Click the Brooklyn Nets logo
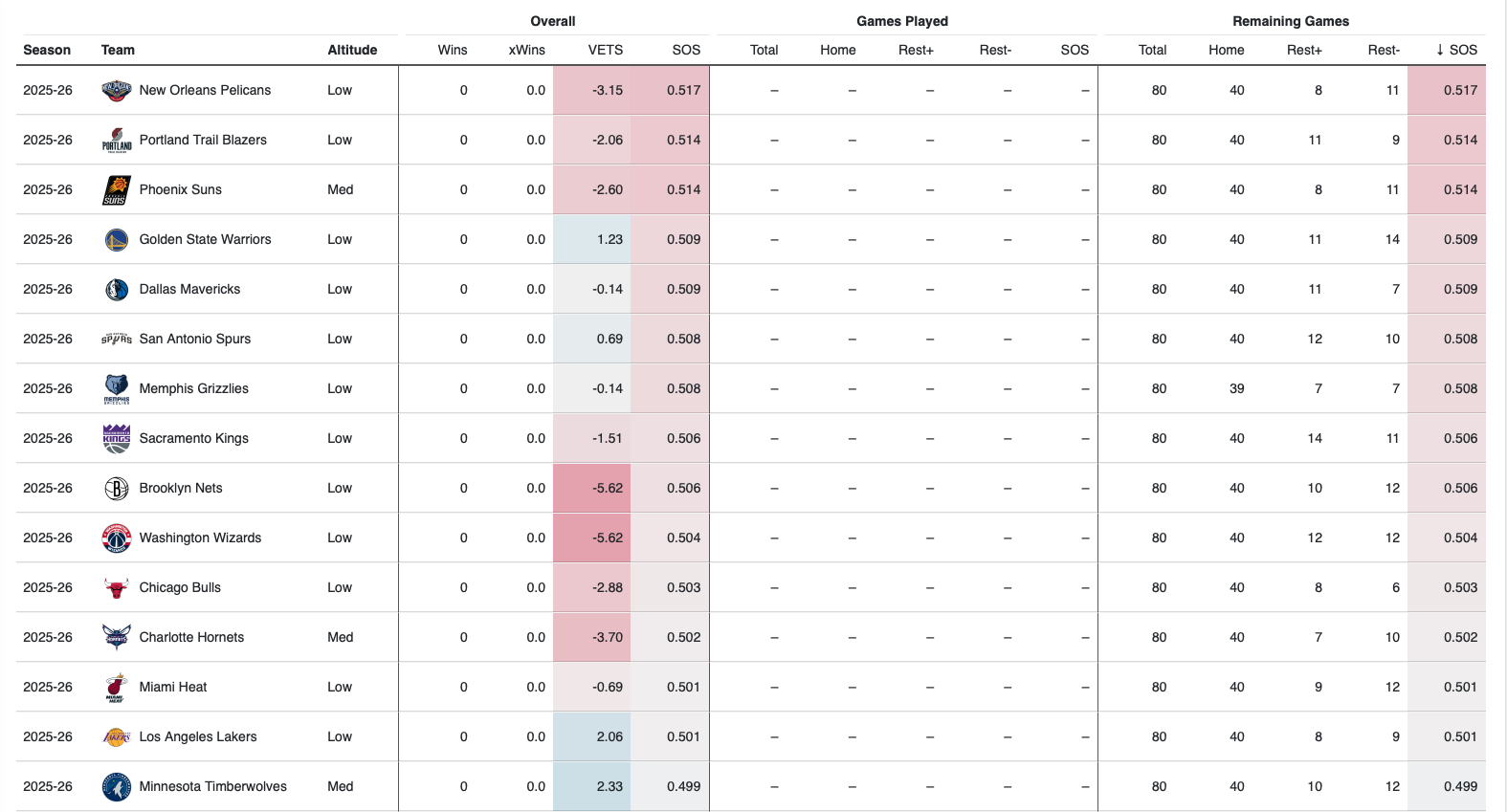Viewport: 1507px width, 812px height. click(x=117, y=489)
